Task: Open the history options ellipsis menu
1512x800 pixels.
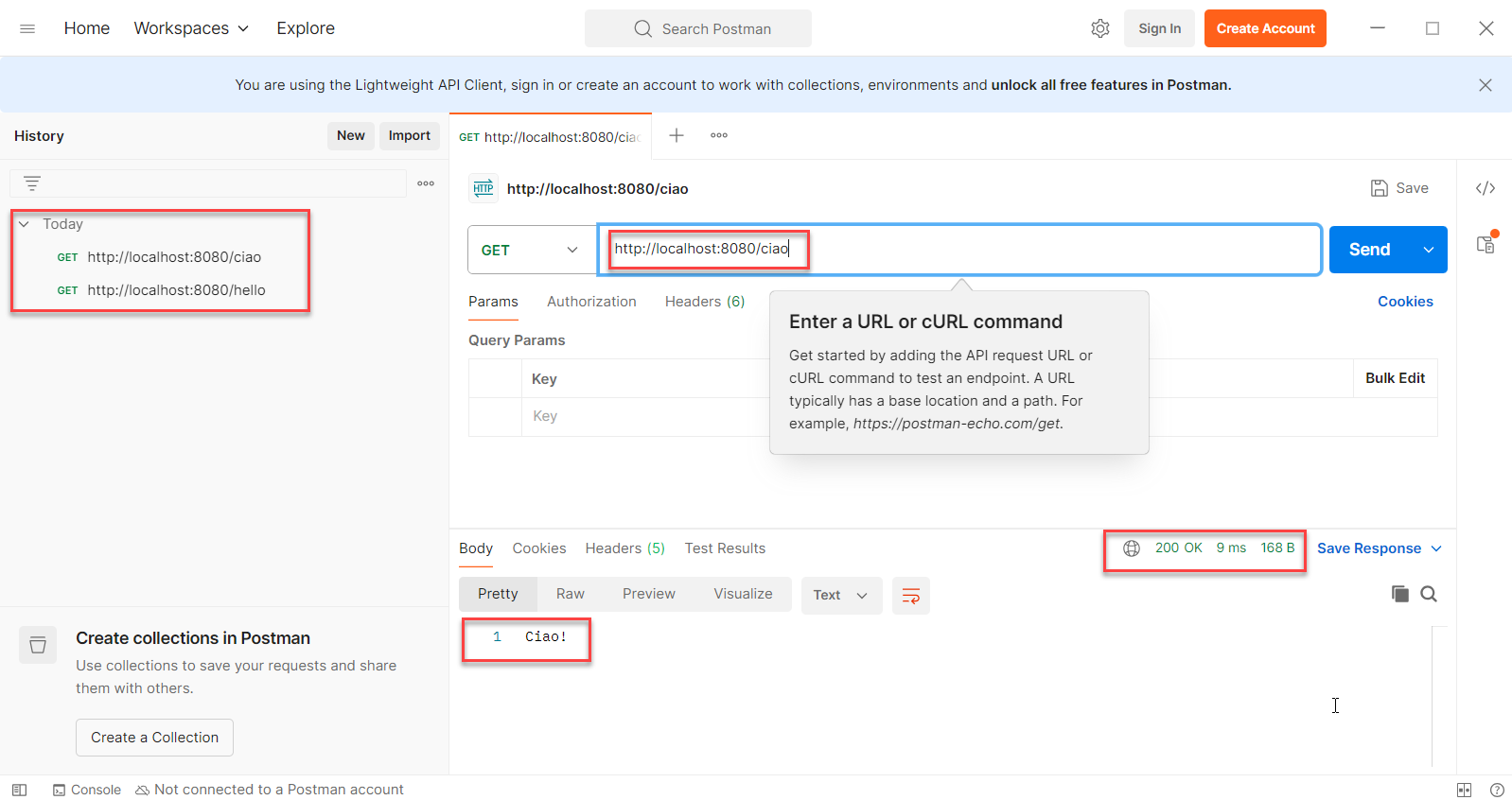Action: tap(426, 183)
